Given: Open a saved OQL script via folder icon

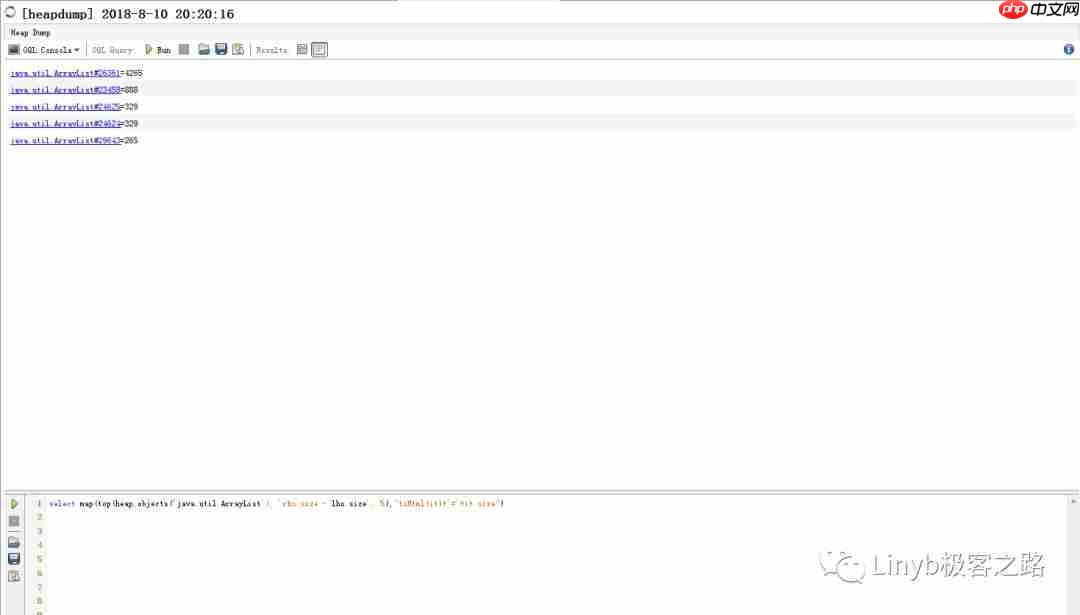Looking at the screenshot, I should pyautogui.click(x=202, y=49).
